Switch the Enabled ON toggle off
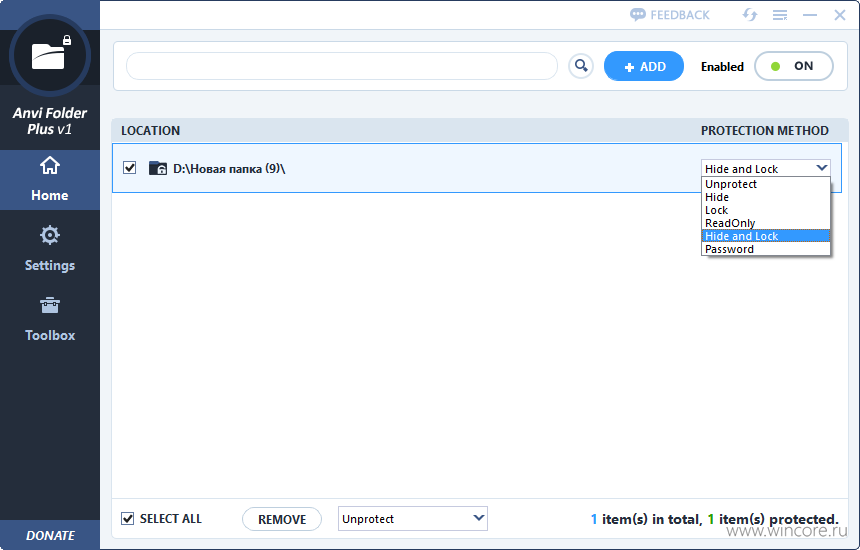The image size is (860, 550). pos(794,66)
